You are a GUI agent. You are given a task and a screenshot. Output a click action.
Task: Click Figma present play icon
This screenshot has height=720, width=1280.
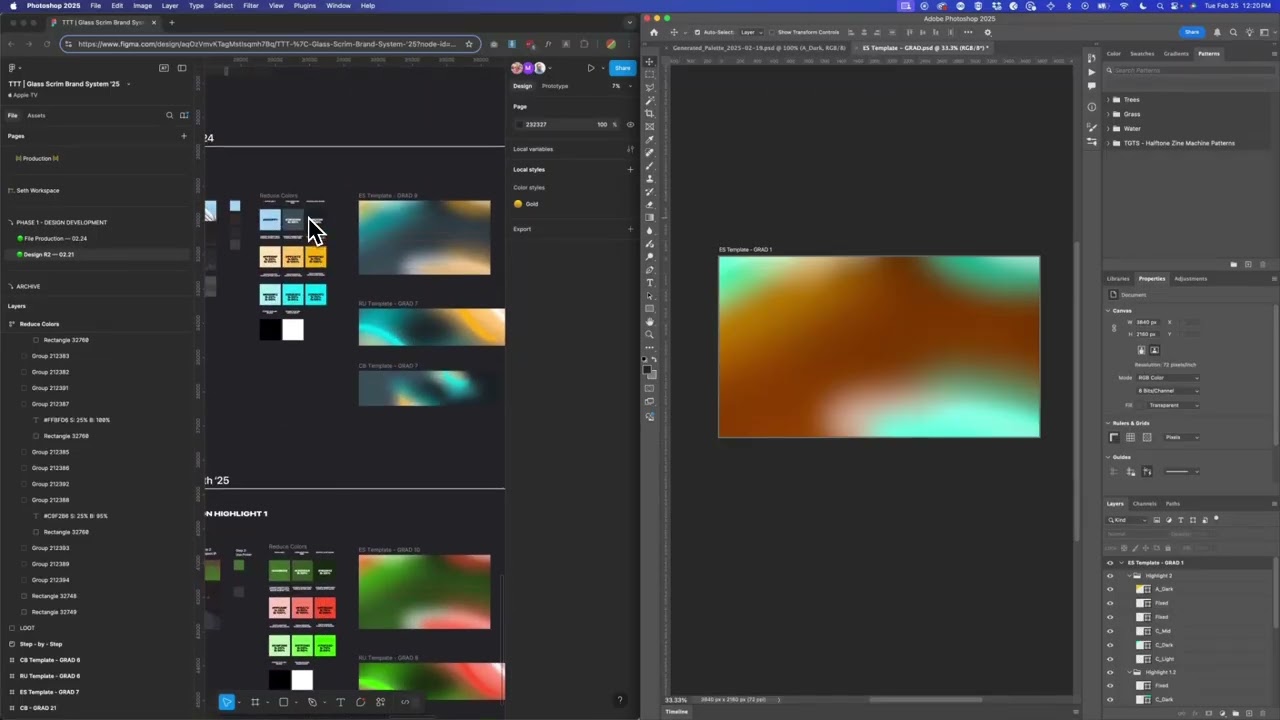coord(591,68)
